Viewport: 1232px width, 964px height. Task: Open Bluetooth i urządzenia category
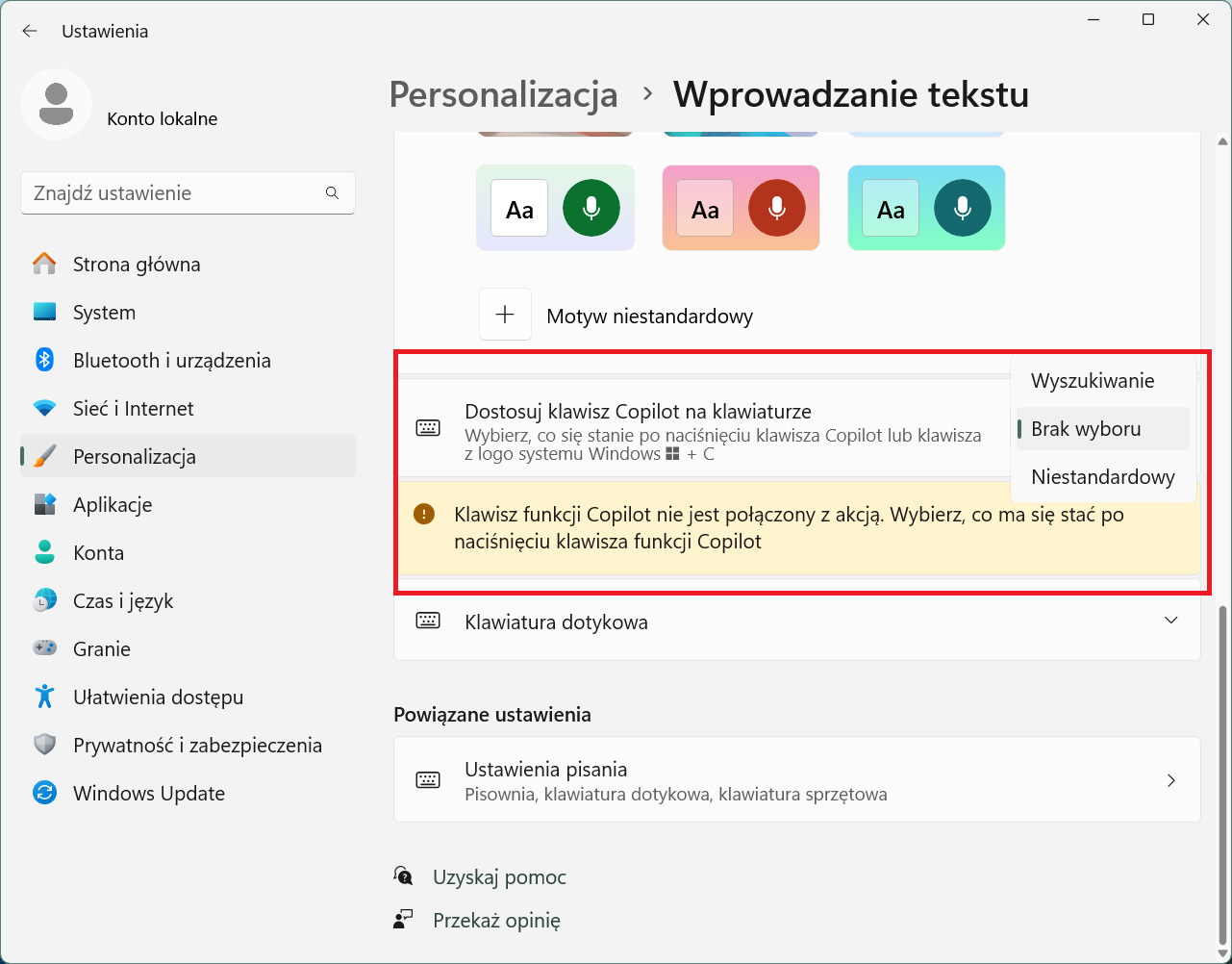point(188,360)
